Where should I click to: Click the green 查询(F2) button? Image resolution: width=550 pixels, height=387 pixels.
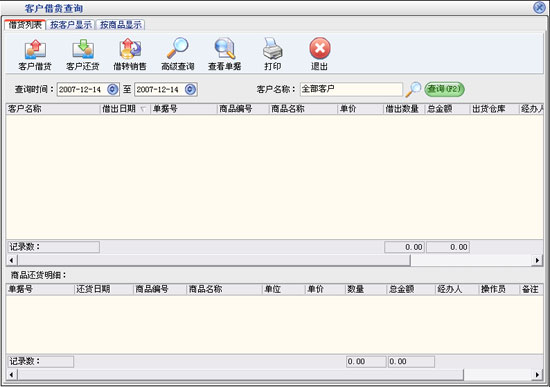[444, 89]
